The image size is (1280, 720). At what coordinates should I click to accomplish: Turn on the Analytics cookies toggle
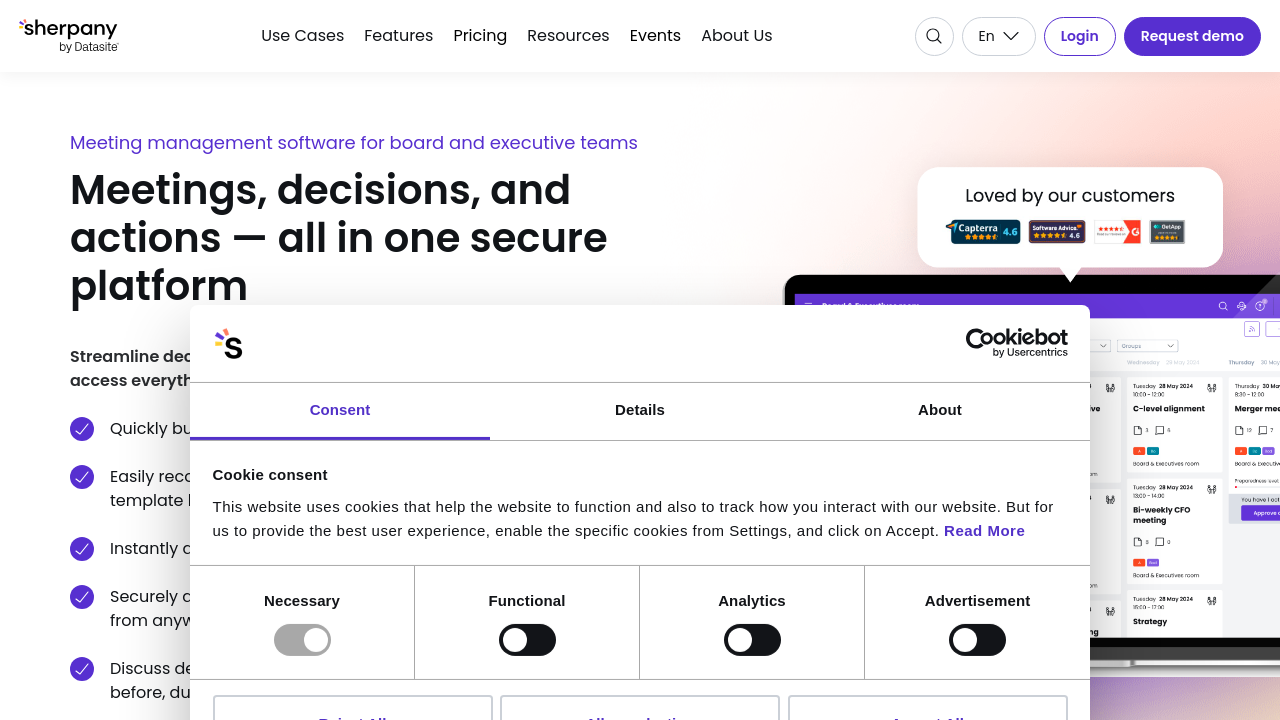tap(752, 640)
